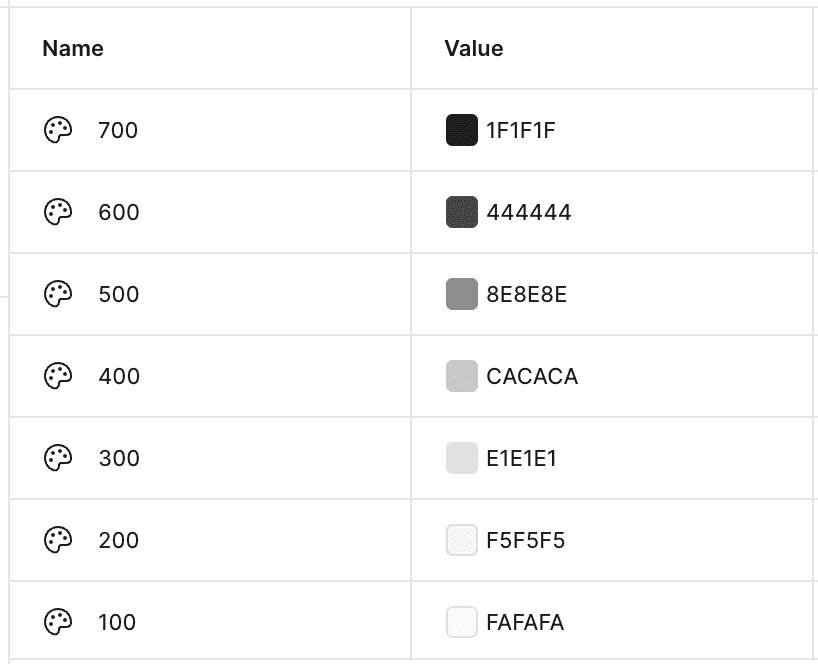
Task: Click the F5F5F5 color swatch
Action: coord(461,540)
